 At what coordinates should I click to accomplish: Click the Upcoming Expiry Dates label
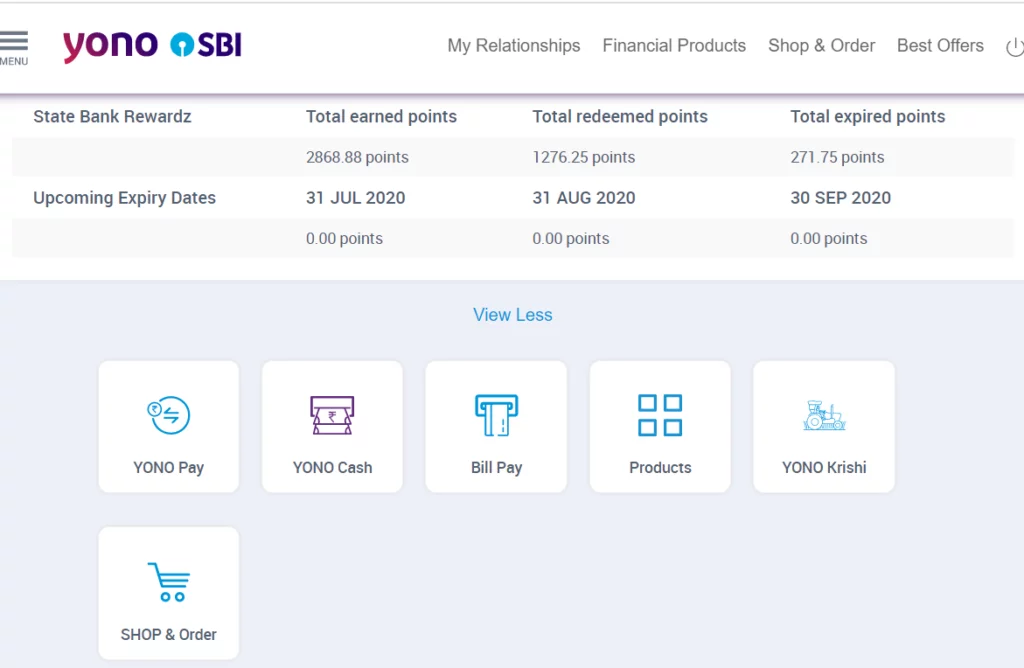125,198
